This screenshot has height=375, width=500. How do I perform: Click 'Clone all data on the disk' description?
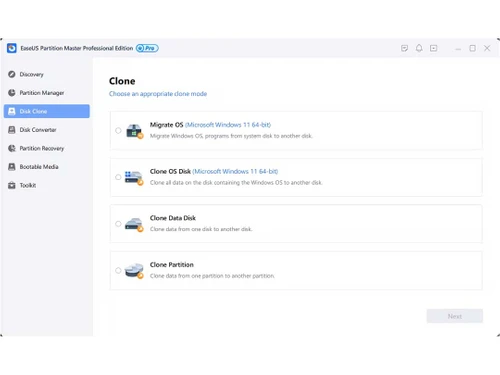click(x=236, y=183)
